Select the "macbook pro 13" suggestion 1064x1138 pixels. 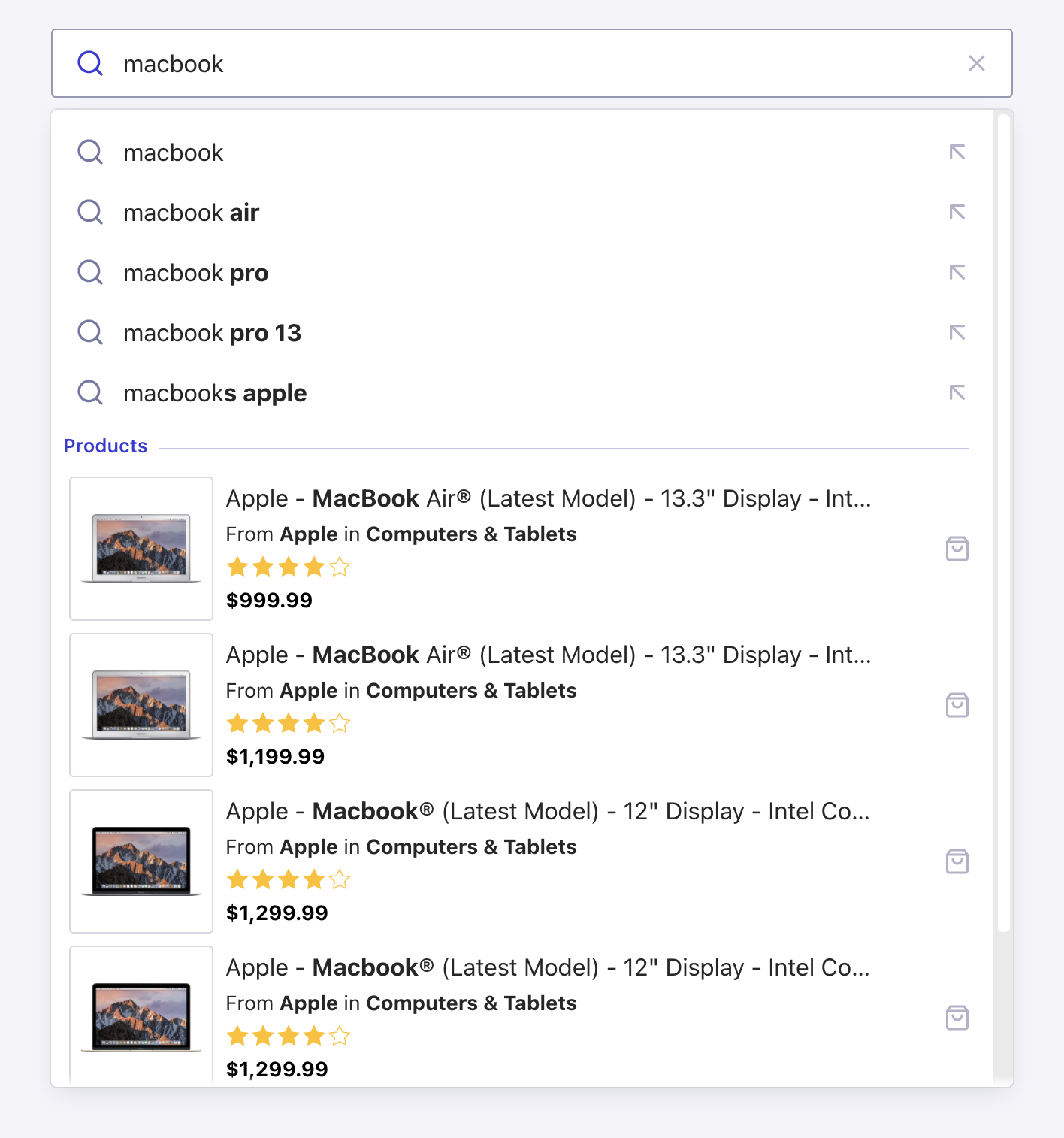tap(213, 332)
